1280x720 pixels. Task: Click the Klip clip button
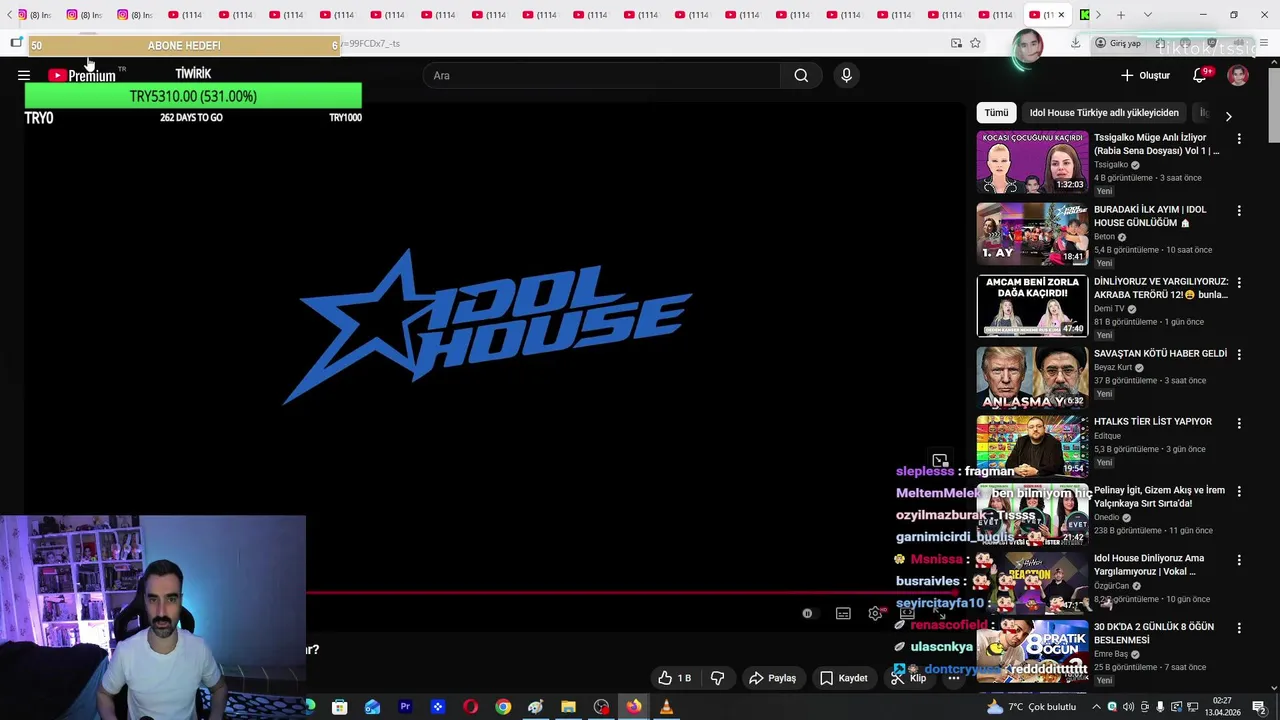(908, 678)
